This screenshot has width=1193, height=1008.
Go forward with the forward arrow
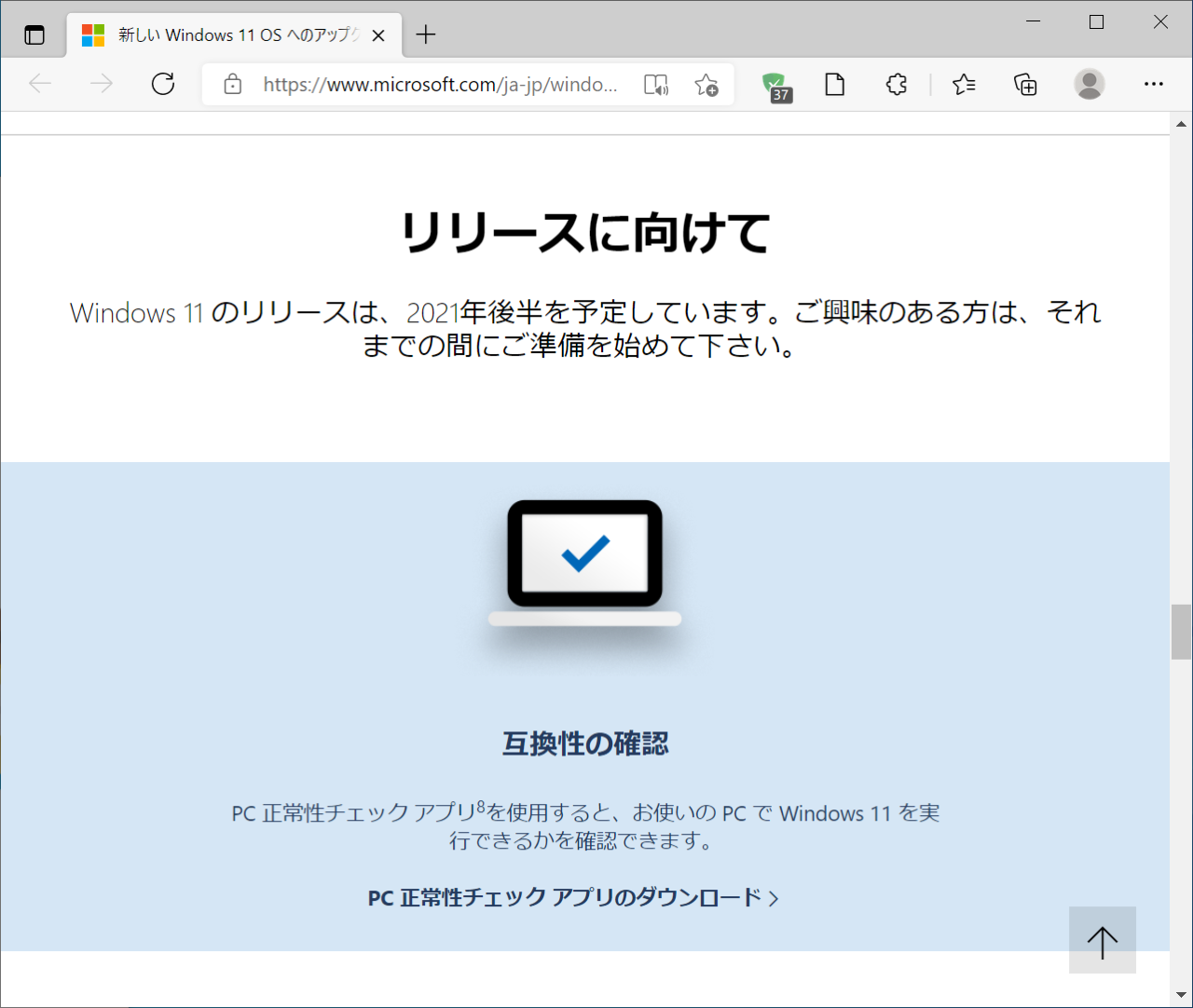pyautogui.click(x=102, y=85)
